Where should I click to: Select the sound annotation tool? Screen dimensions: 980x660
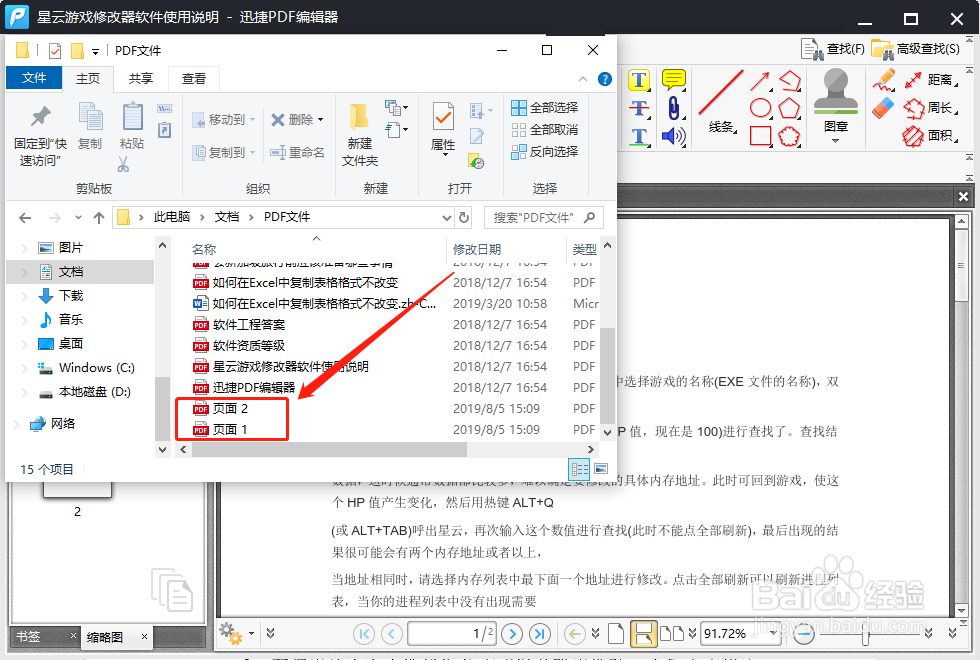coord(672,135)
